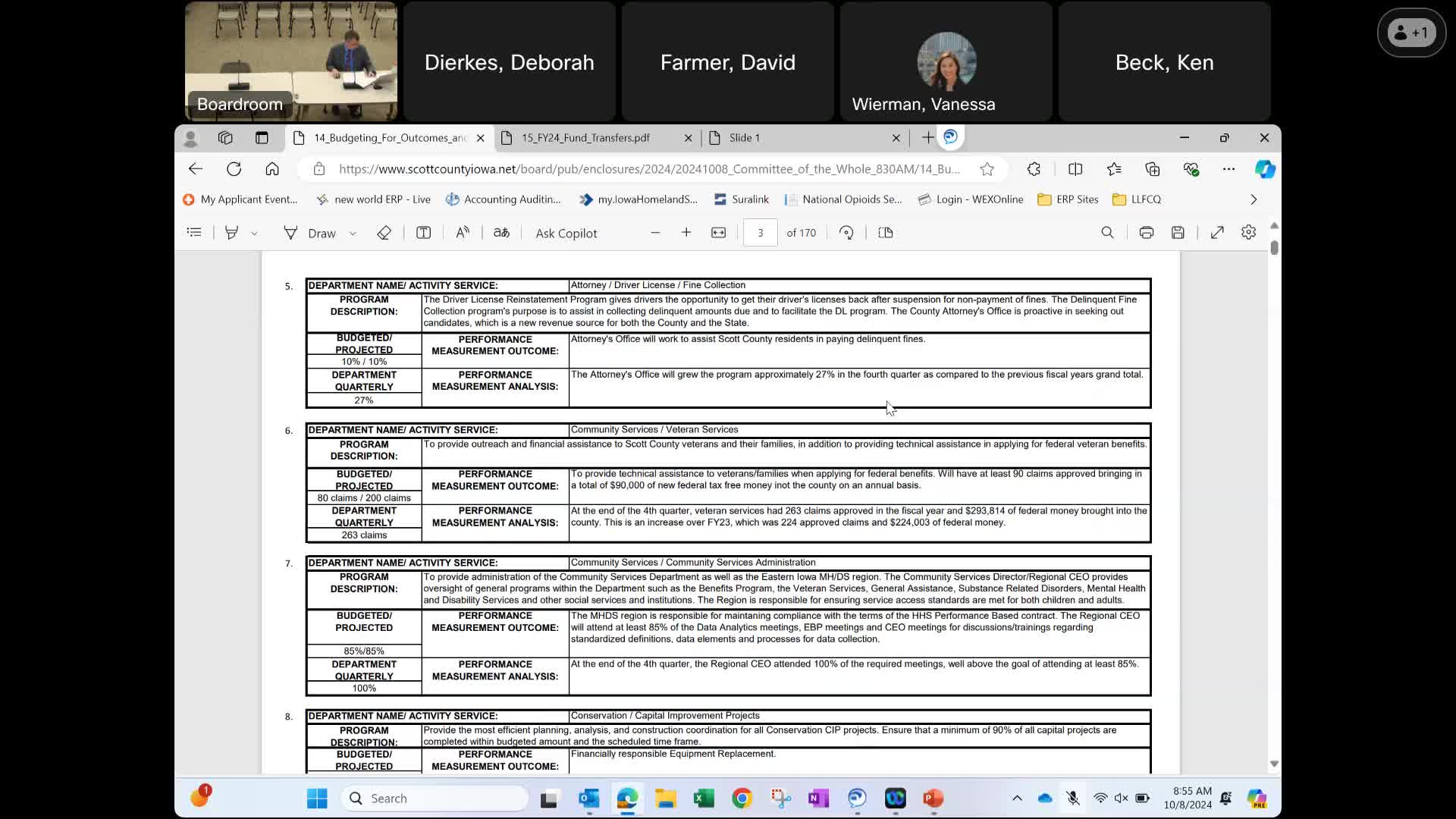
Task: Click the PDF vertical scrollbar thumb
Action: 1274,247
